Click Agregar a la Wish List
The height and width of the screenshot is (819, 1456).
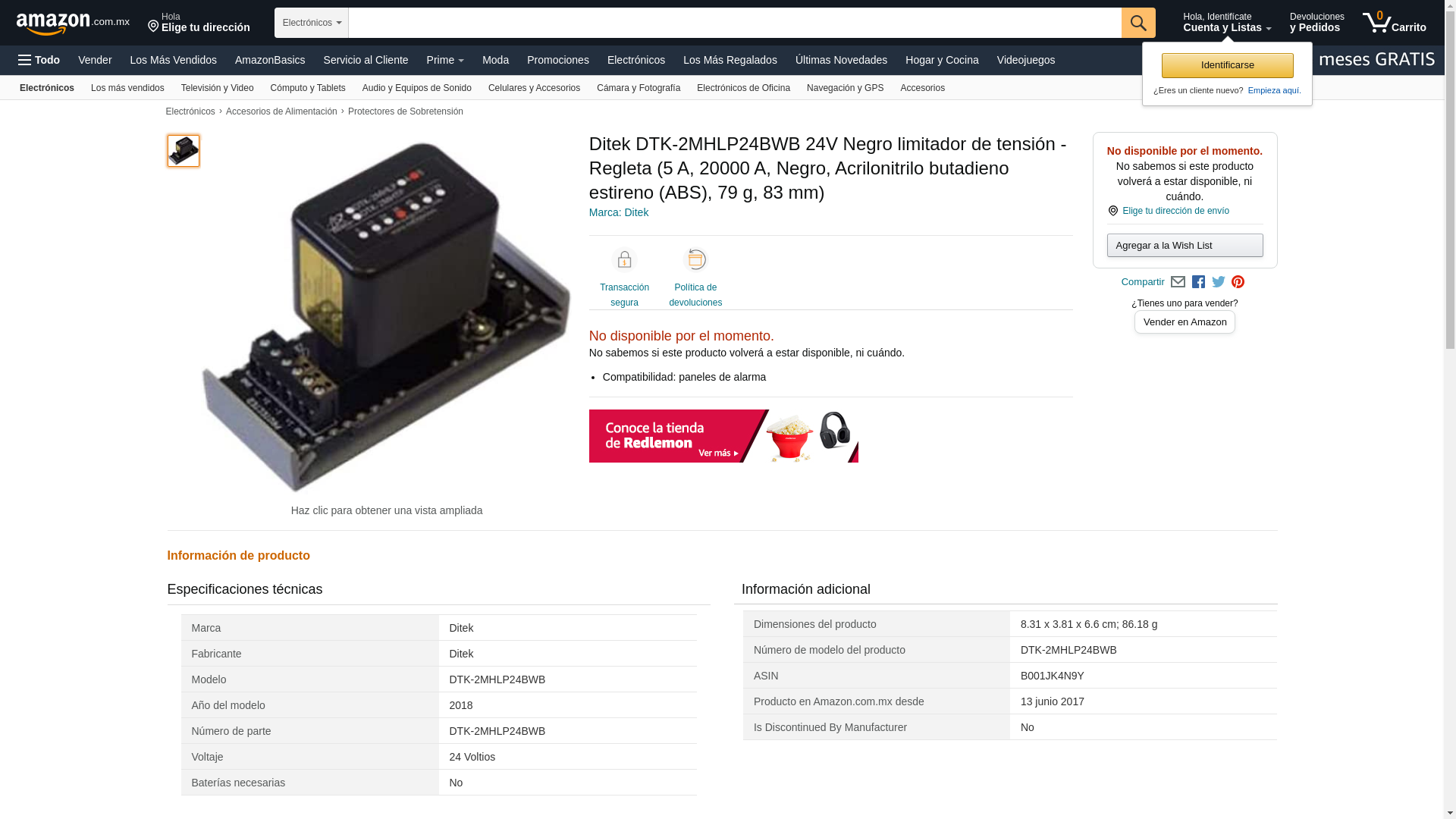click(1185, 245)
